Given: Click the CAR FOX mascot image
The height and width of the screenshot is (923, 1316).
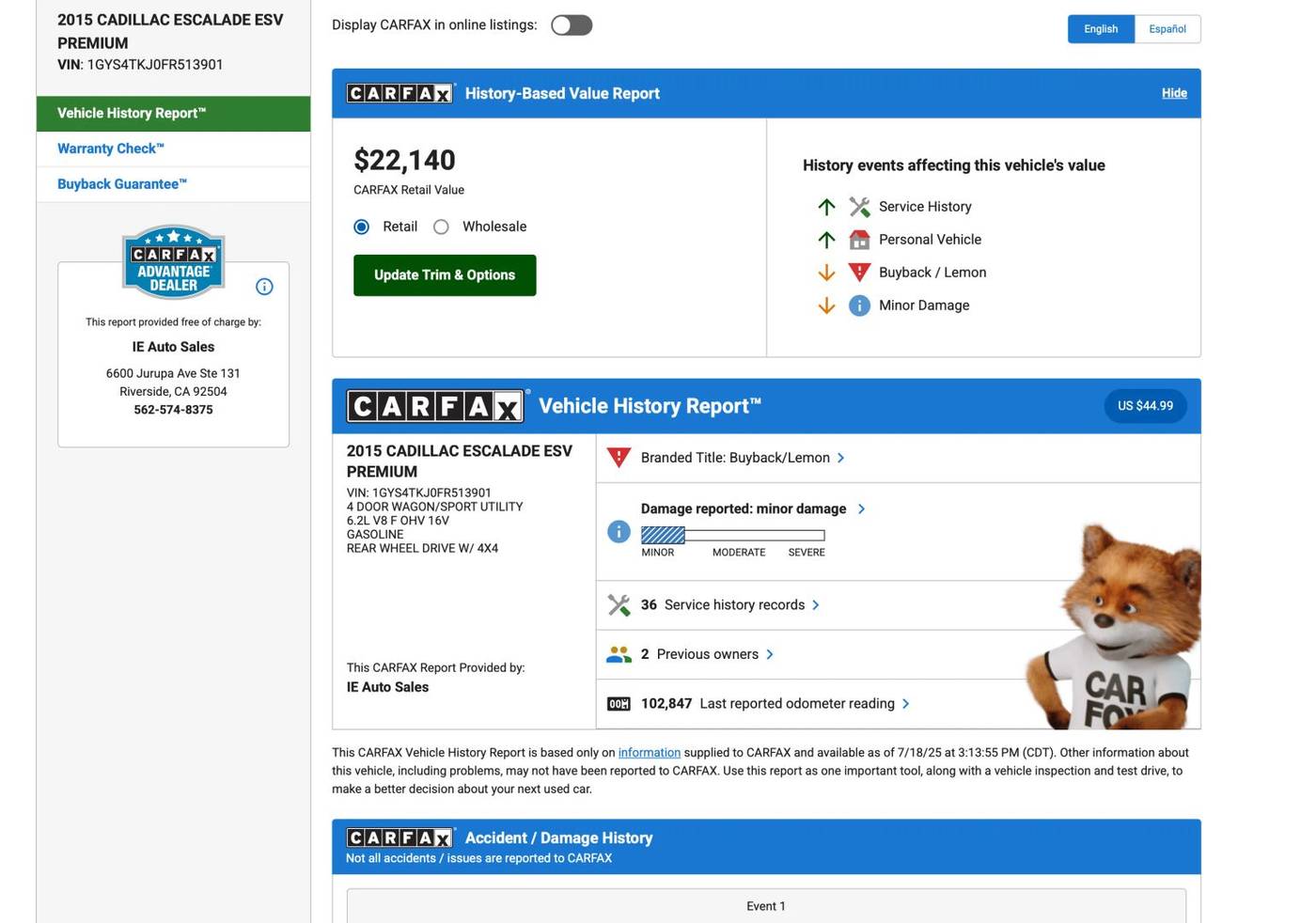Looking at the screenshot, I should 1113,625.
